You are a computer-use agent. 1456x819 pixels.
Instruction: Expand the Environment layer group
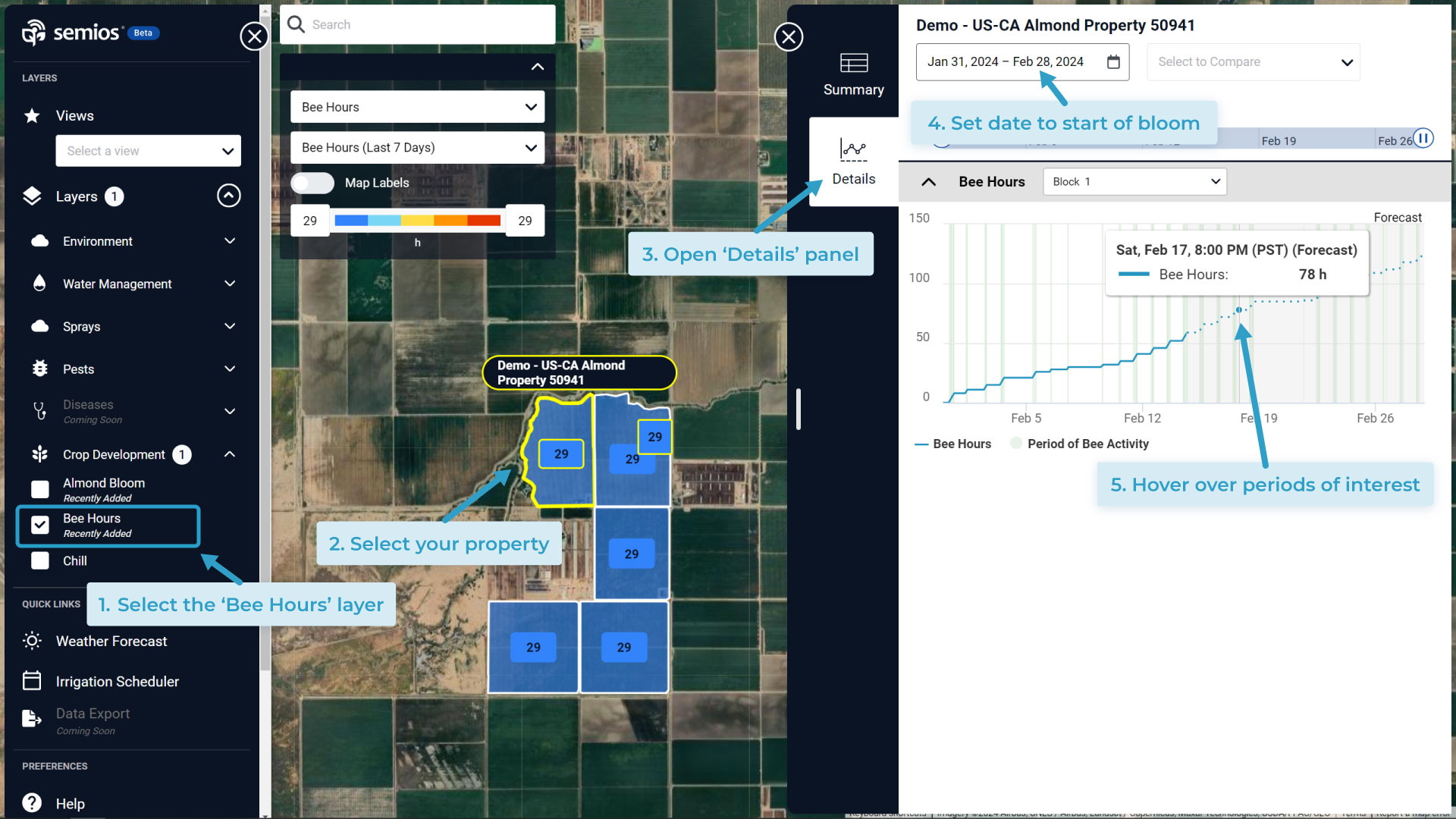[x=230, y=241]
